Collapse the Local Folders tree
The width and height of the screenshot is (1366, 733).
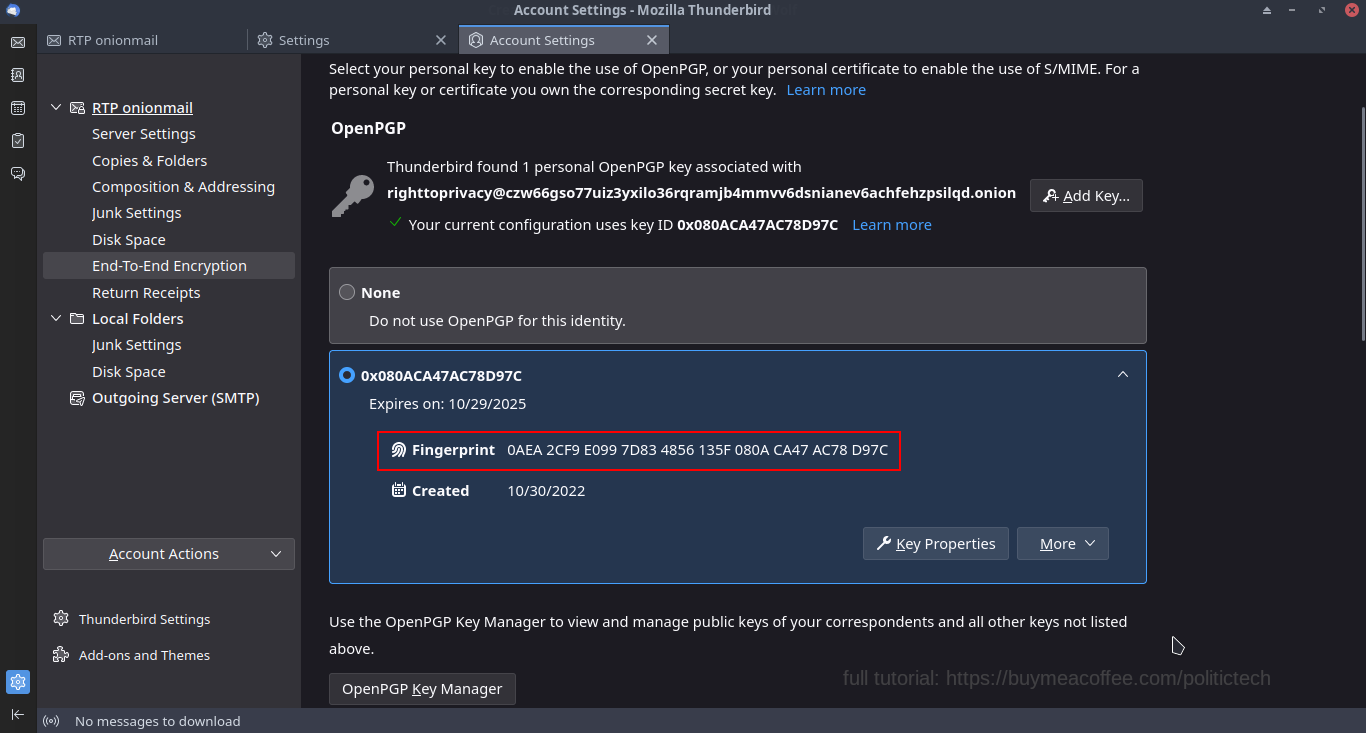pyautogui.click(x=56, y=319)
